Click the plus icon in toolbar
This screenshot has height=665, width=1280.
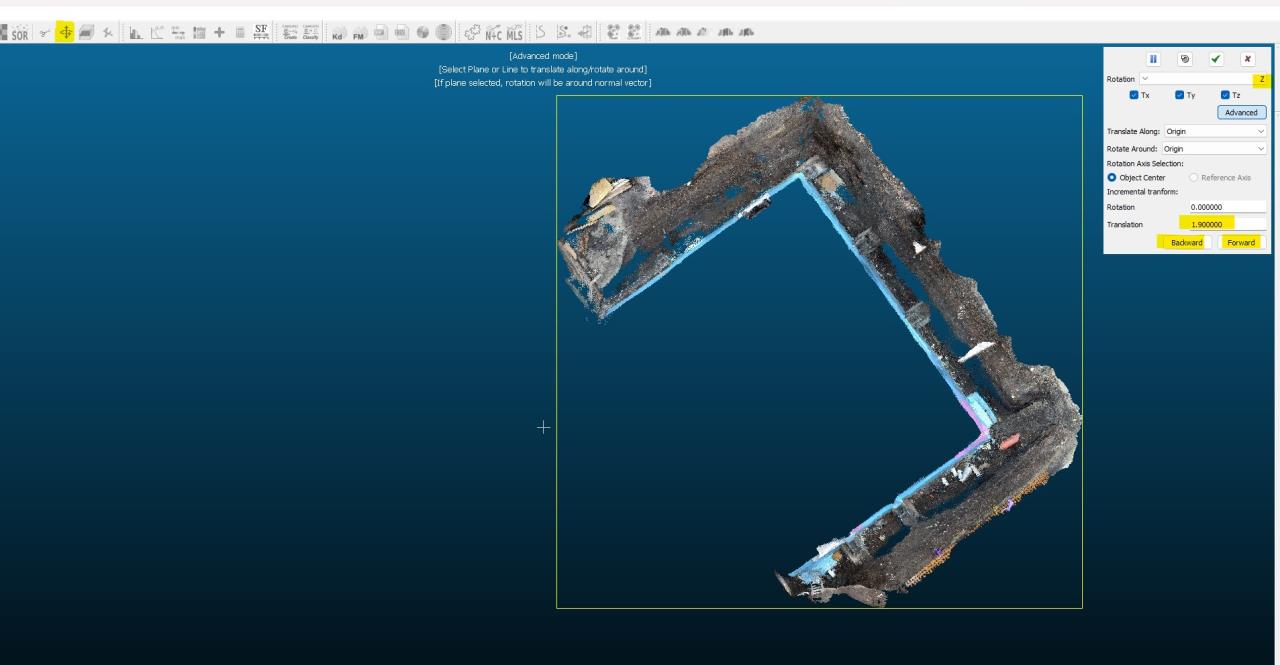pos(217,32)
